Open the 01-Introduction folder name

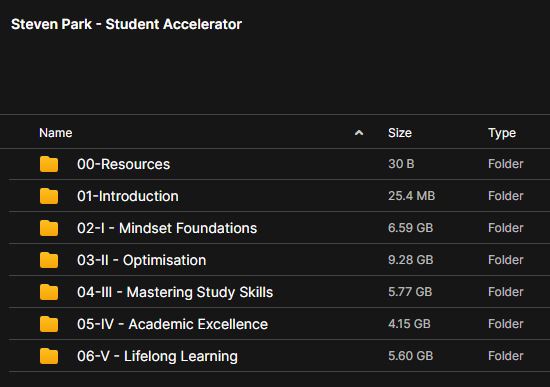128,196
